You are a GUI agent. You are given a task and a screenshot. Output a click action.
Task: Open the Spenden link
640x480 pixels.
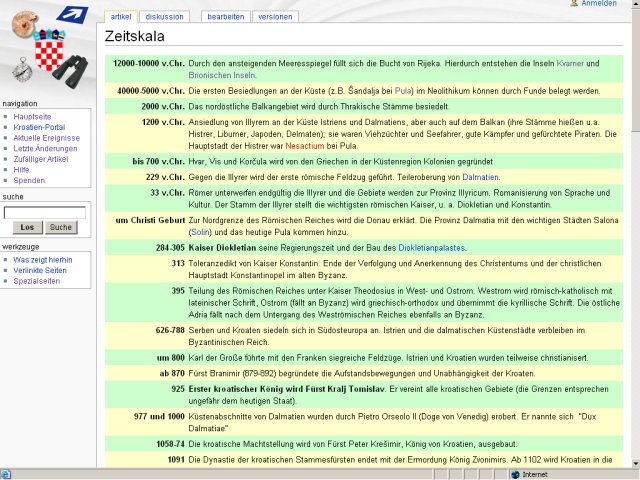pos(29,180)
